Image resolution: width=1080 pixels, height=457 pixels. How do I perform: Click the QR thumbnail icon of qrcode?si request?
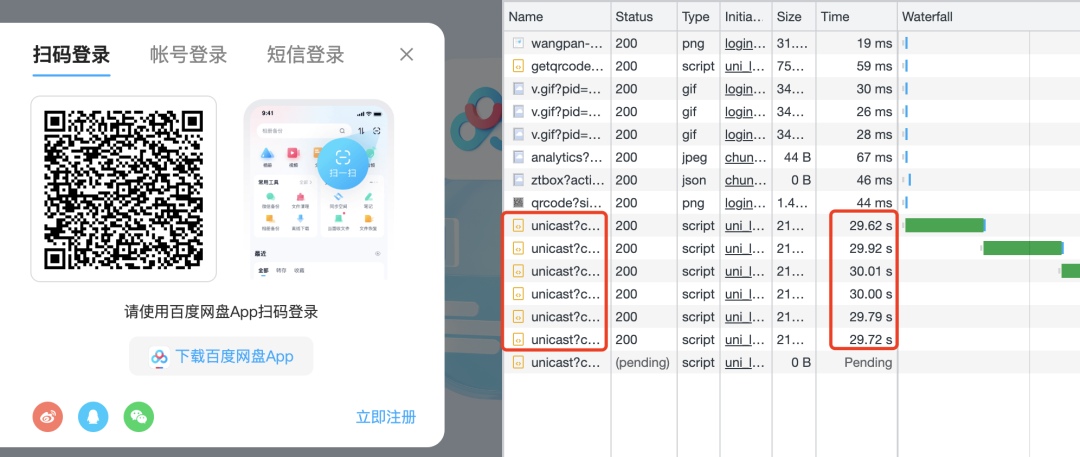518,203
